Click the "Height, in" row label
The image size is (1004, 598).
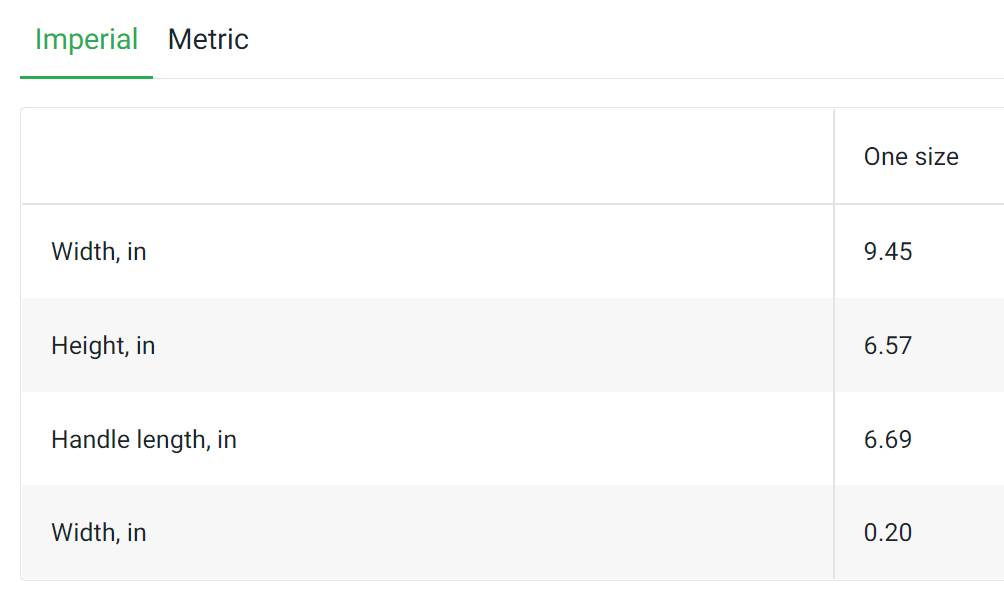103,346
